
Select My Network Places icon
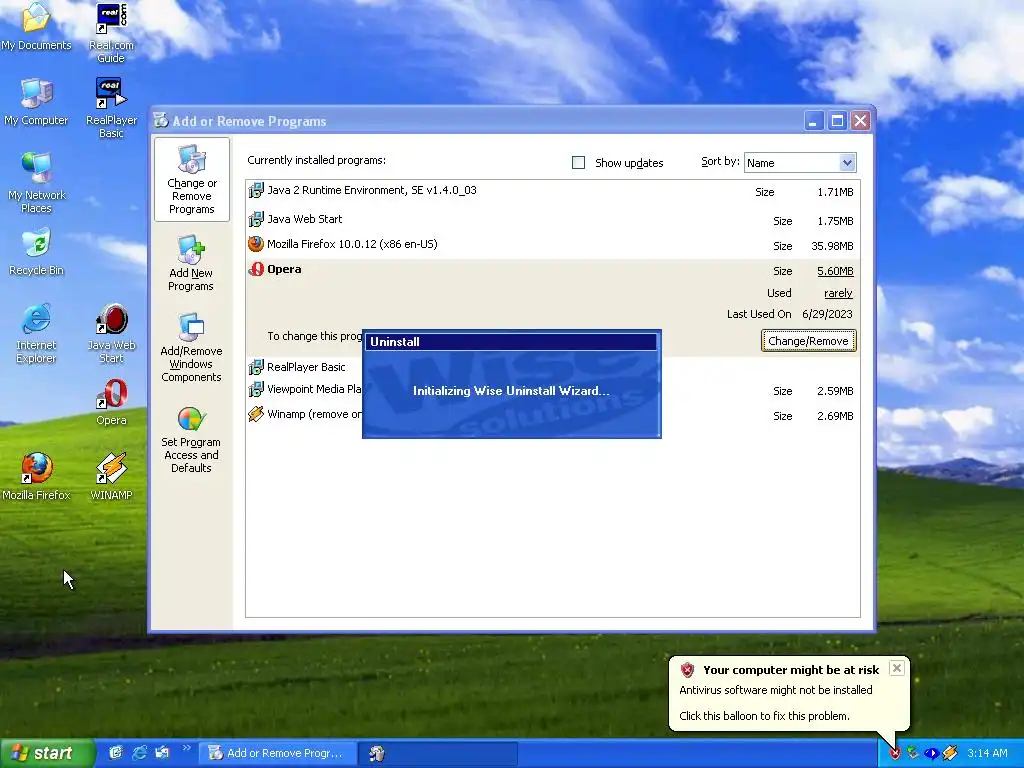tap(36, 183)
